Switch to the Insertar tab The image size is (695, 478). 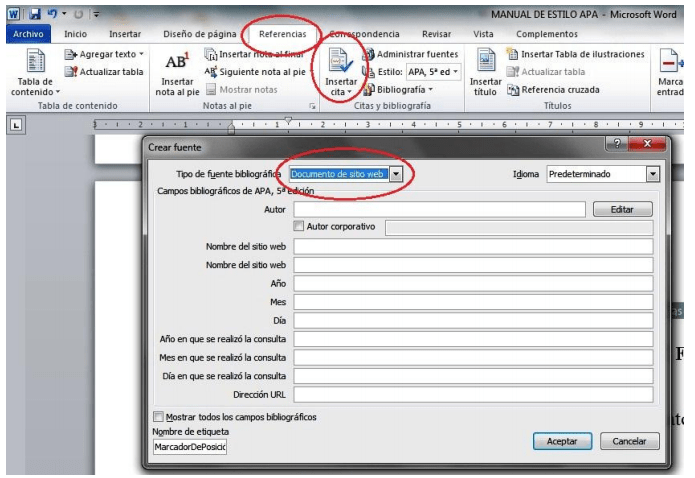[125, 34]
